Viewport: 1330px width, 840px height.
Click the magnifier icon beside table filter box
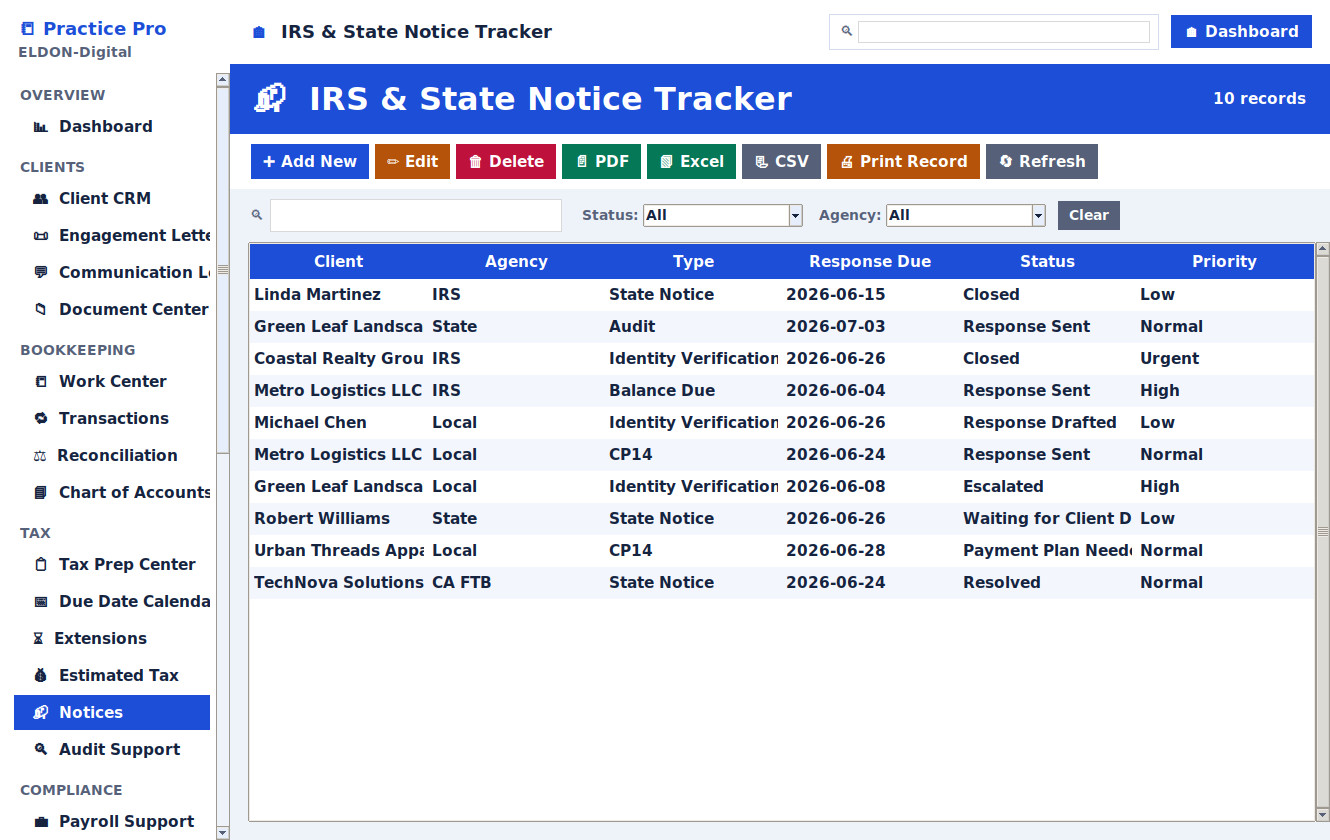(257, 215)
